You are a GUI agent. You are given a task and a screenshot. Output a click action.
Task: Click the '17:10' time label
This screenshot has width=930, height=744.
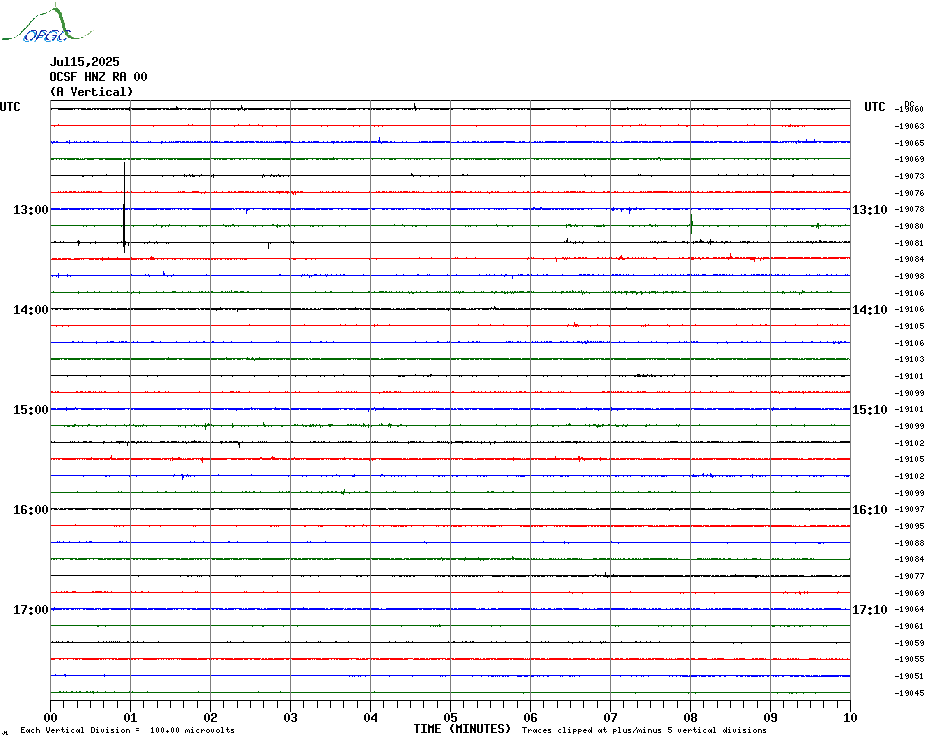(870, 609)
